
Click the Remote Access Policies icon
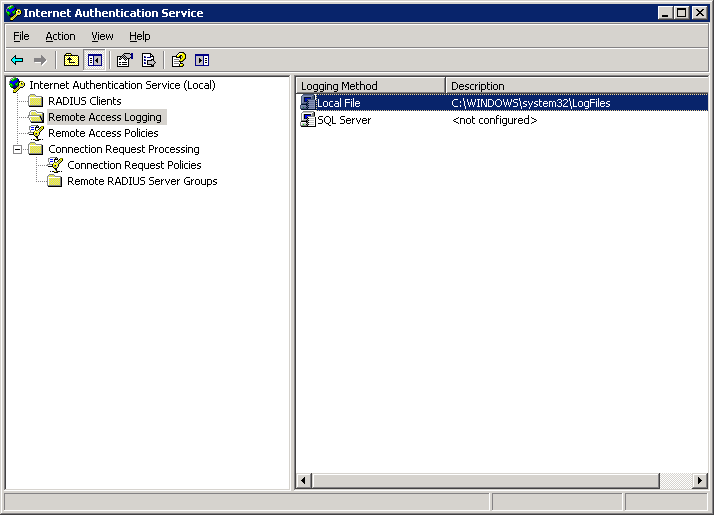tap(36, 133)
